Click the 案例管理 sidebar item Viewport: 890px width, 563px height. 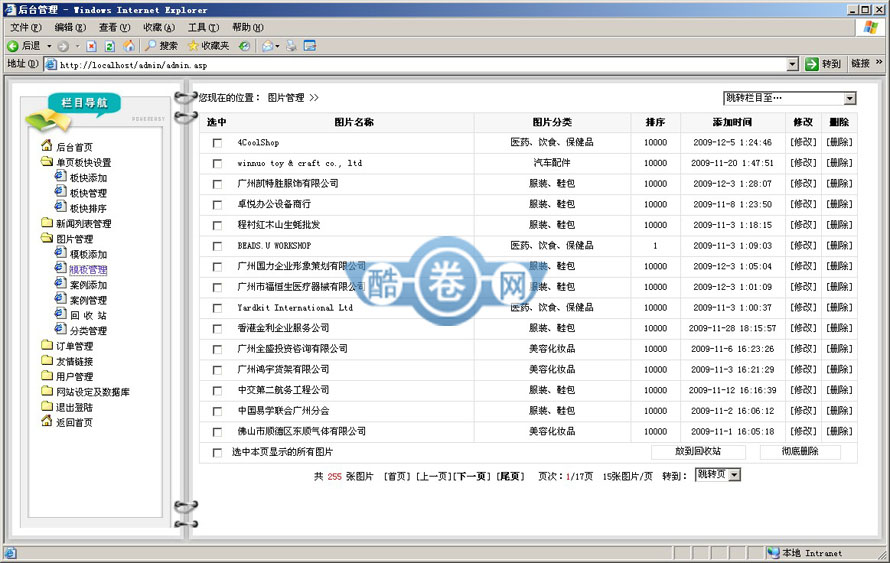click(88, 300)
